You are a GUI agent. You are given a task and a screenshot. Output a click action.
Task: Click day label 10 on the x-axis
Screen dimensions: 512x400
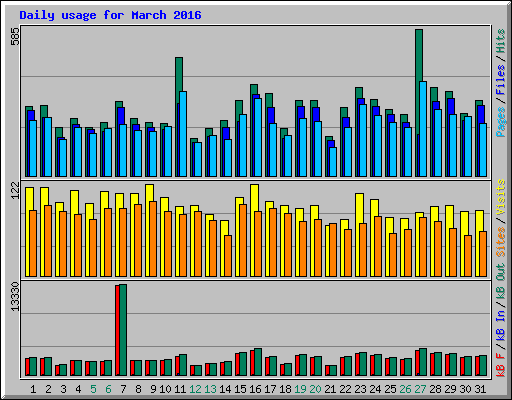pyautogui.click(x=165, y=389)
